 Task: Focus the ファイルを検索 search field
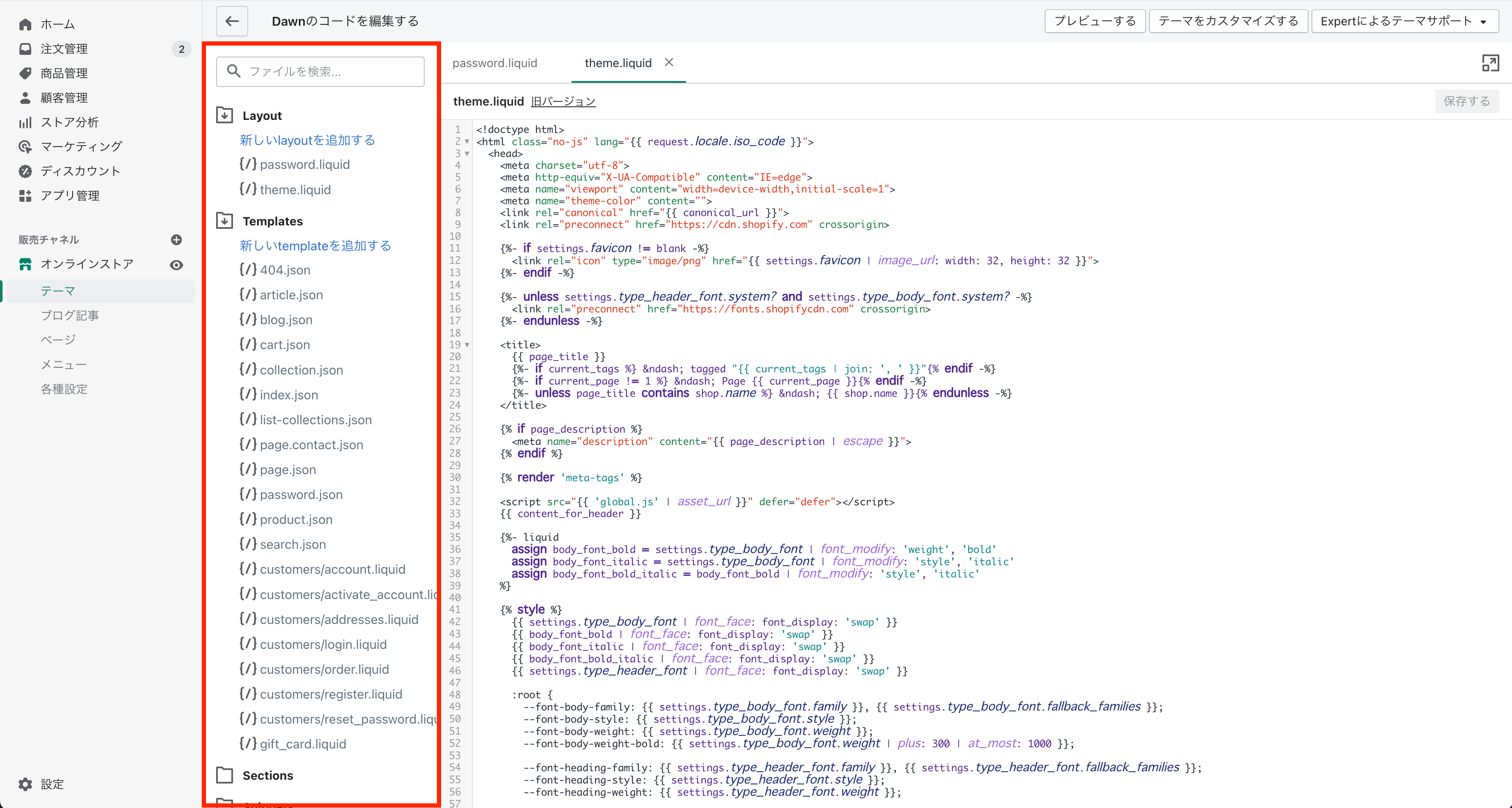[x=320, y=72]
